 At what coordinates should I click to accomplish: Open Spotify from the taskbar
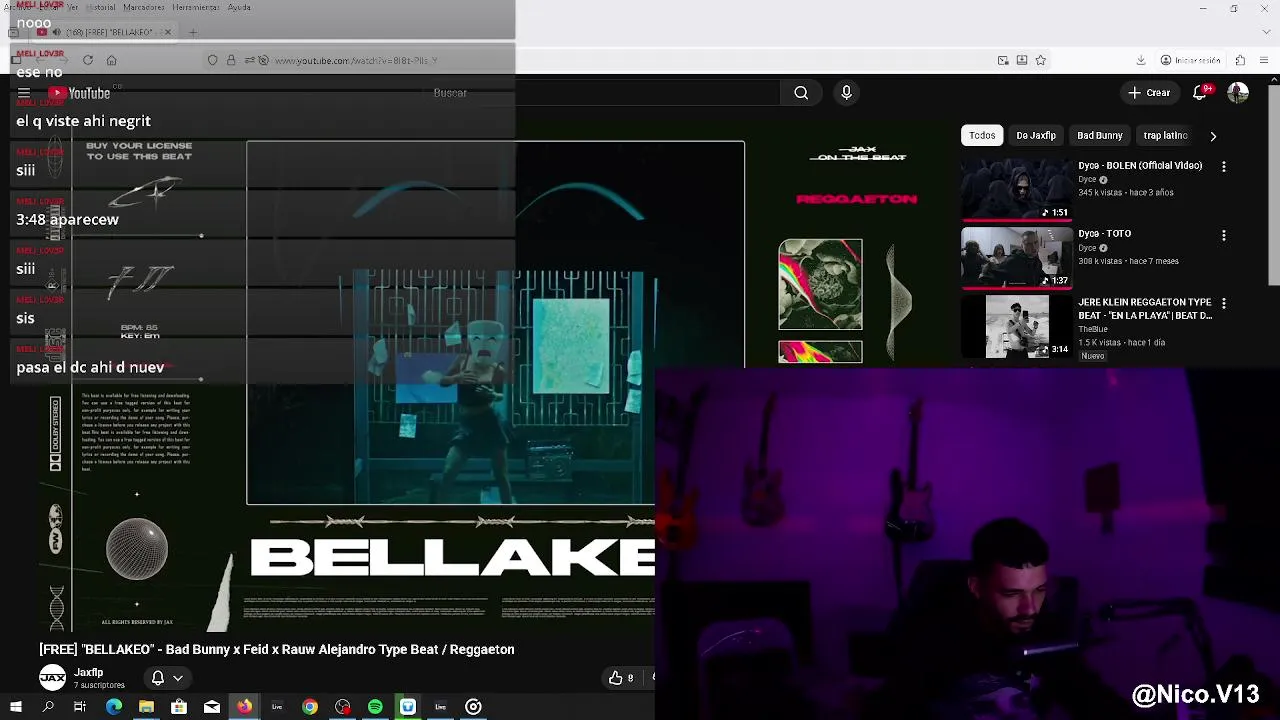click(375, 707)
